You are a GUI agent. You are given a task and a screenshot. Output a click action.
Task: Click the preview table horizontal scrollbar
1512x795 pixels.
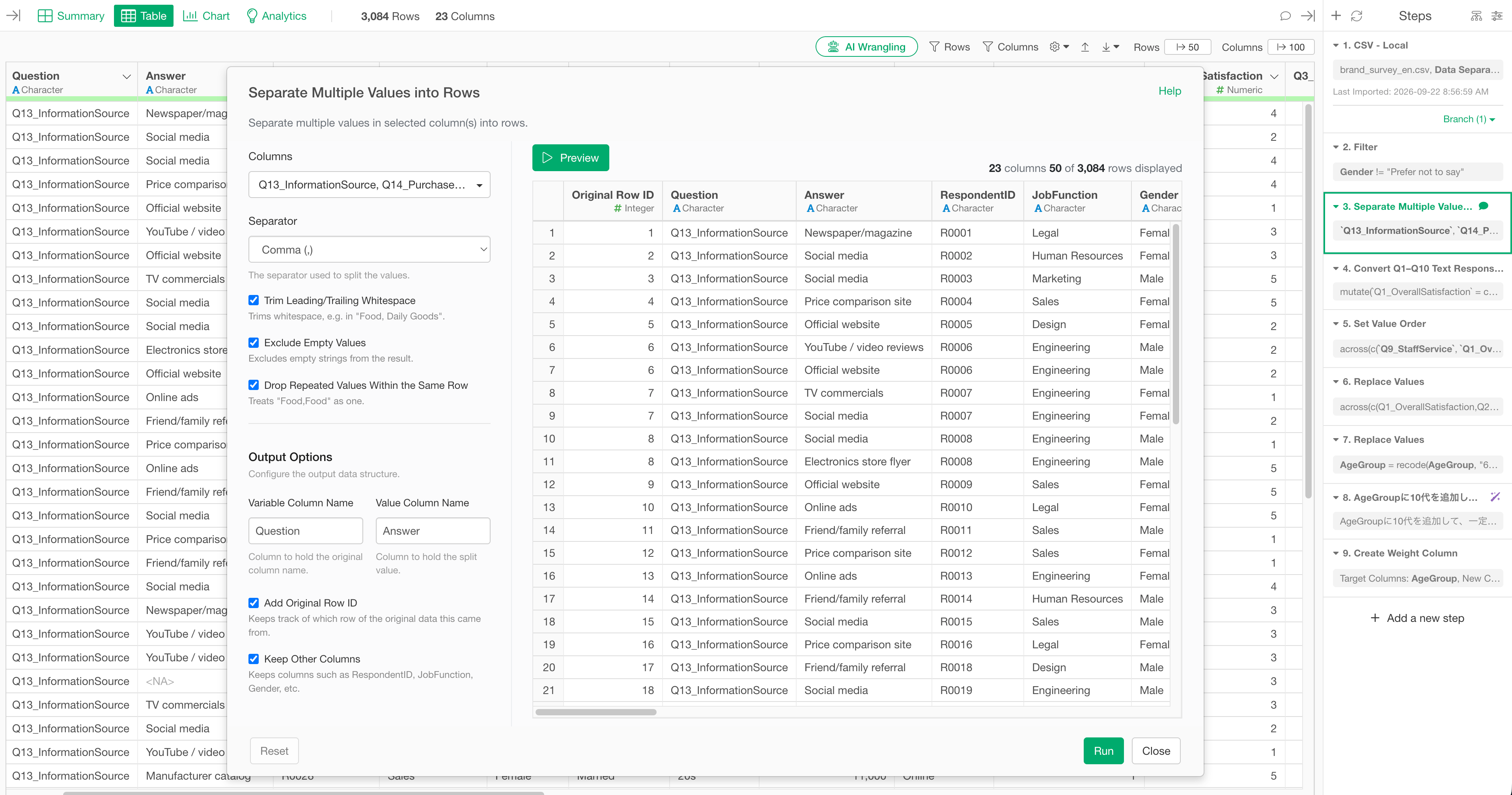coord(596,712)
